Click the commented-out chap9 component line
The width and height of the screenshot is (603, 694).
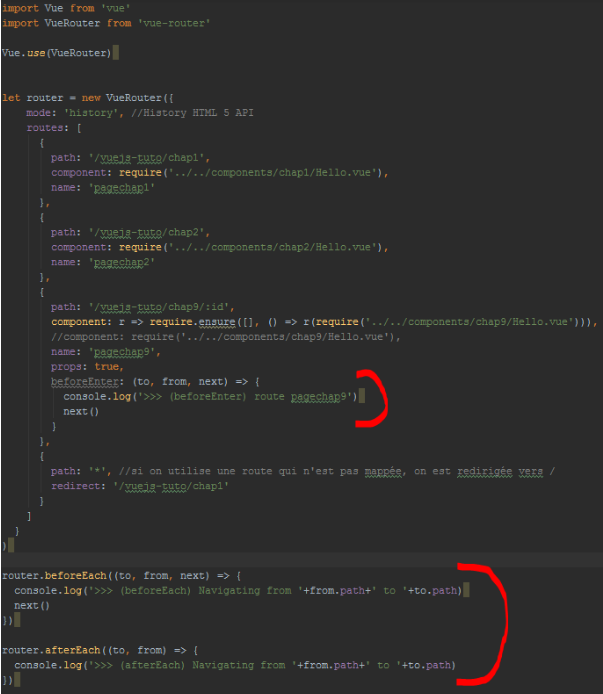point(226,337)
